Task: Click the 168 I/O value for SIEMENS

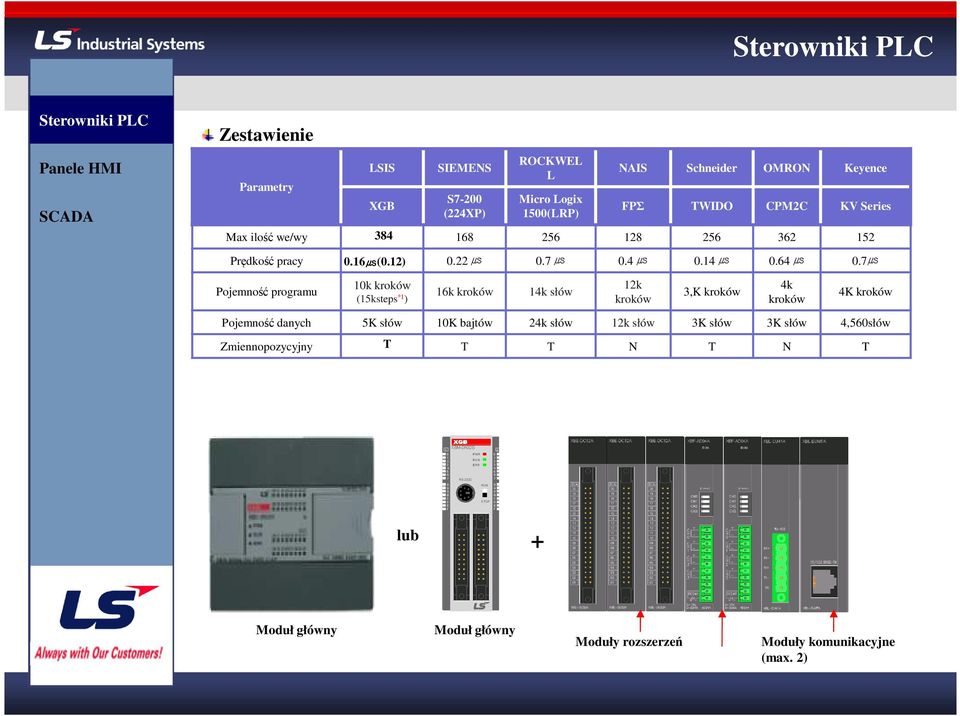Action: pos(464,237)
